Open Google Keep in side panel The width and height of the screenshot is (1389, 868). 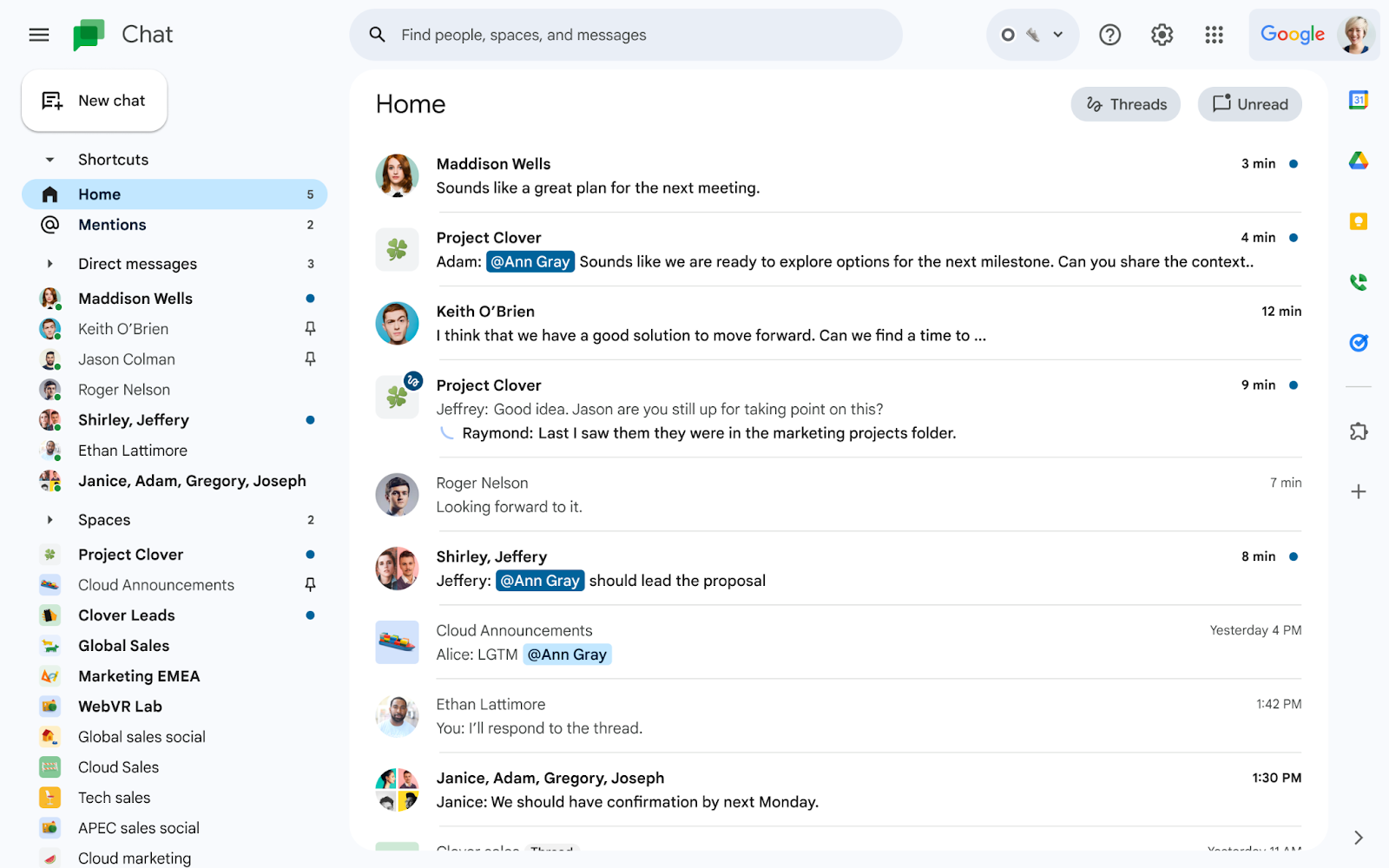1359,221
